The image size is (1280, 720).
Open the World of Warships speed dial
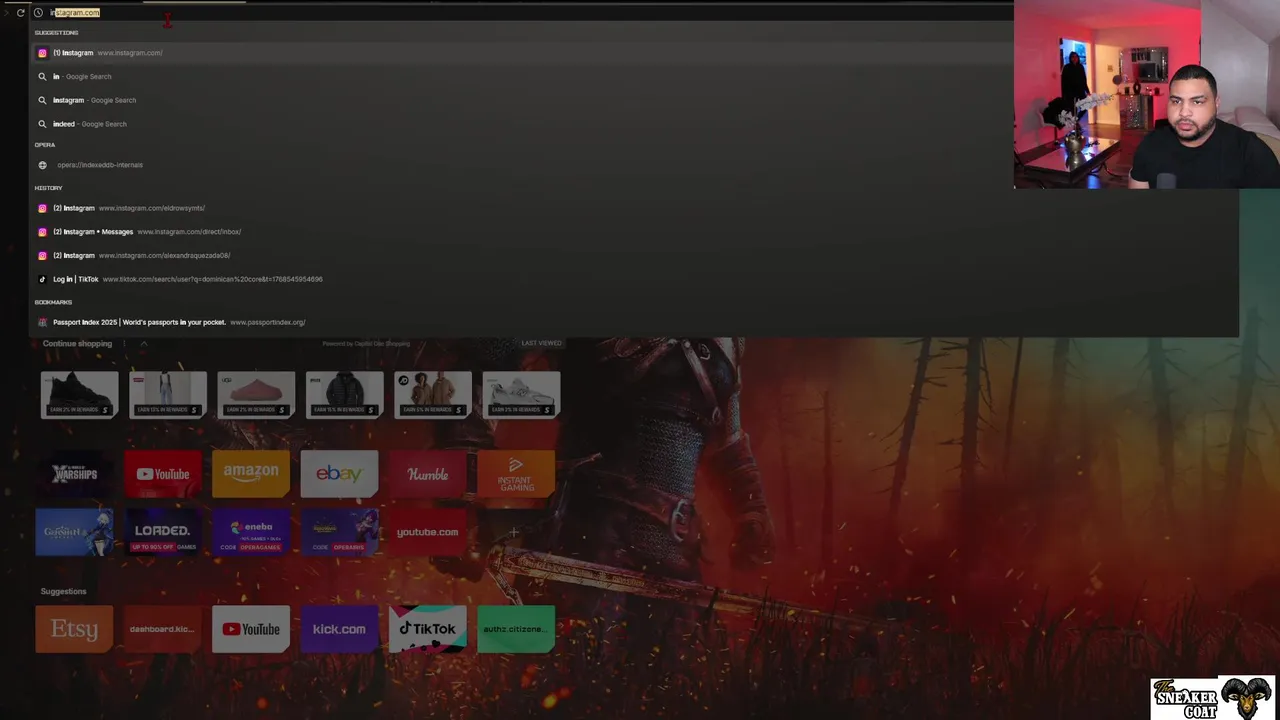[74, 474]
